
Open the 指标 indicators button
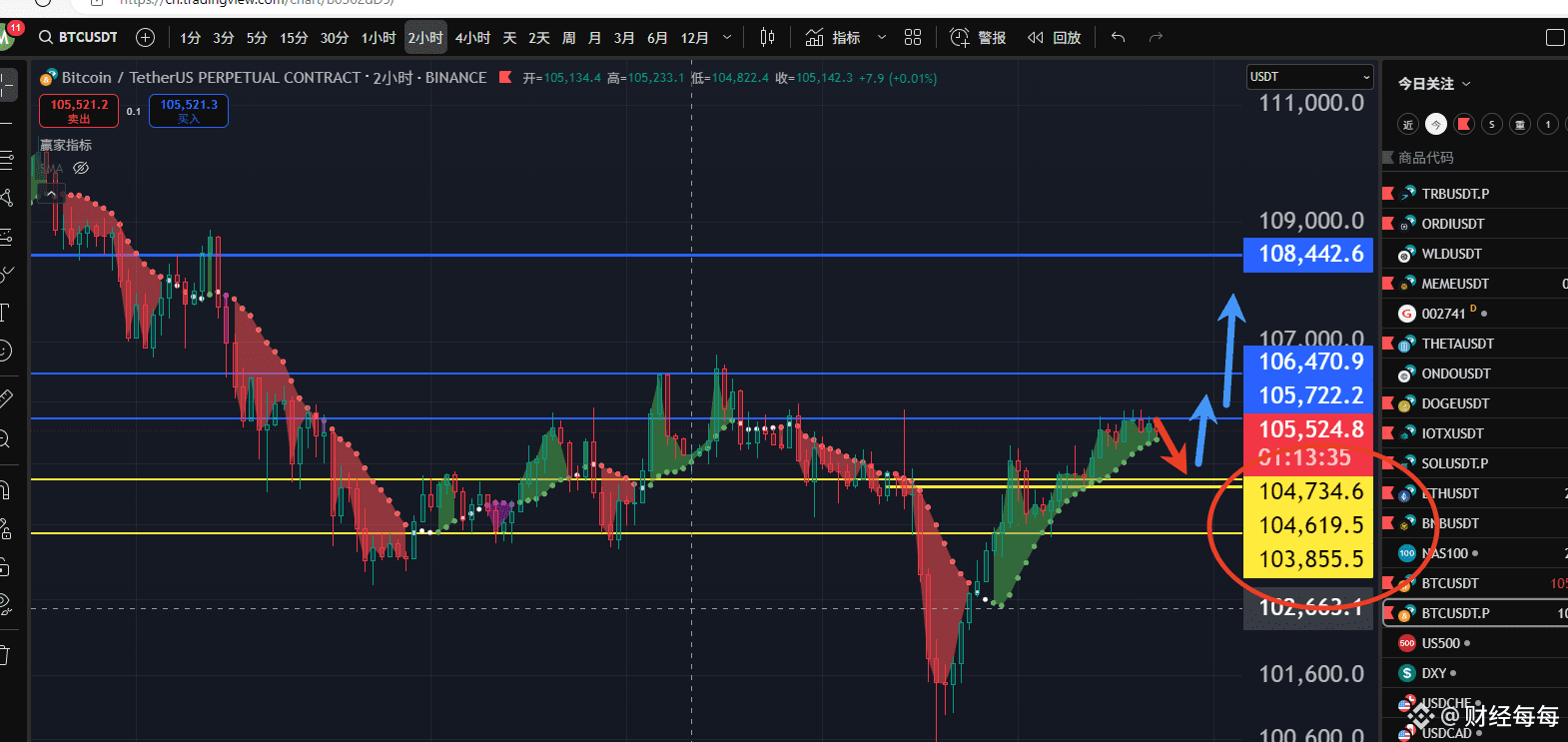[x=833, y=37]
